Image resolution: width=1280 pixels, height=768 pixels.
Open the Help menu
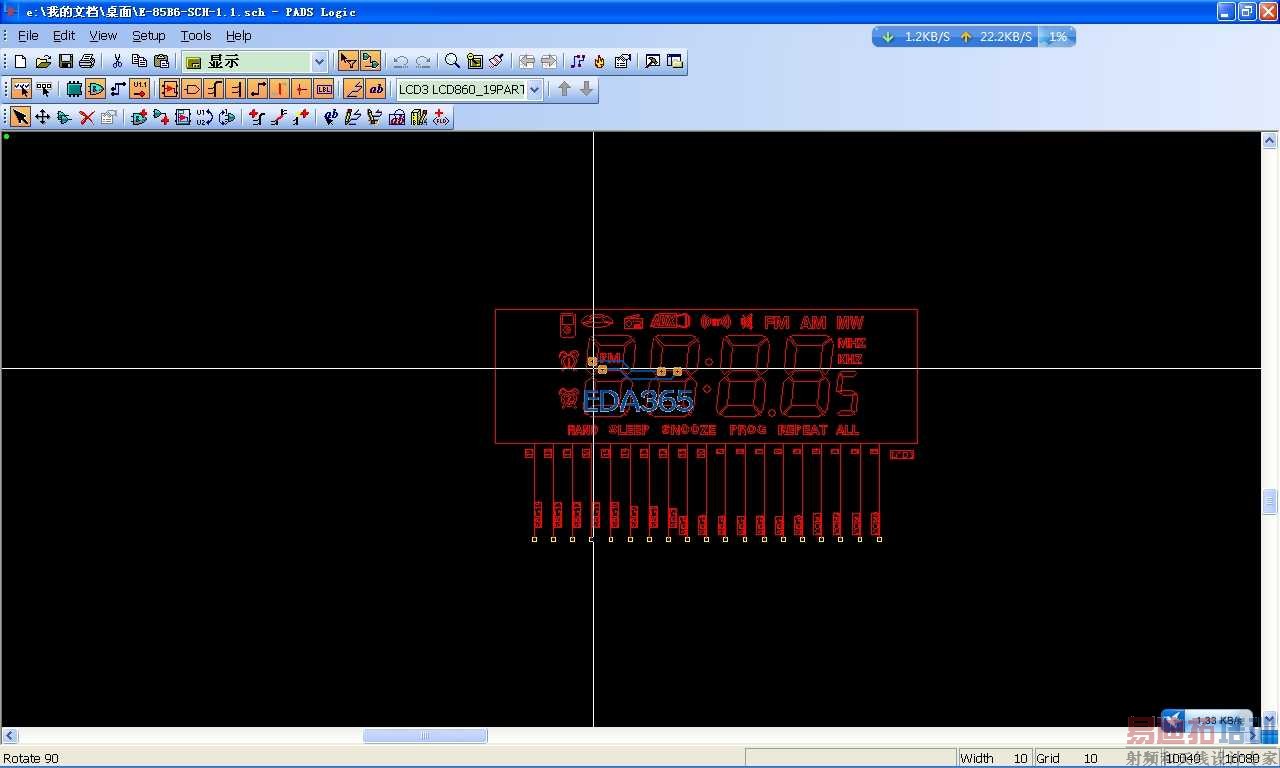239,35
